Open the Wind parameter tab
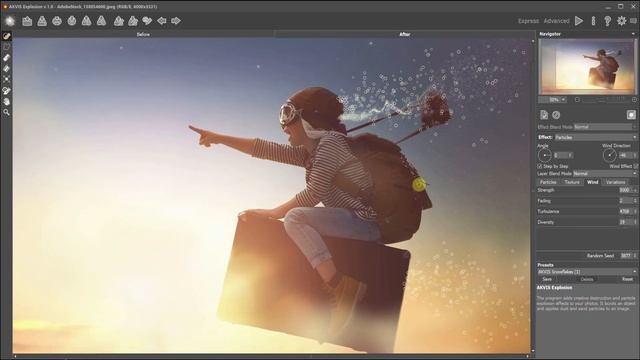Image resolution: width=640 pixels, height=360 pixels. click(x=592, y=182)
